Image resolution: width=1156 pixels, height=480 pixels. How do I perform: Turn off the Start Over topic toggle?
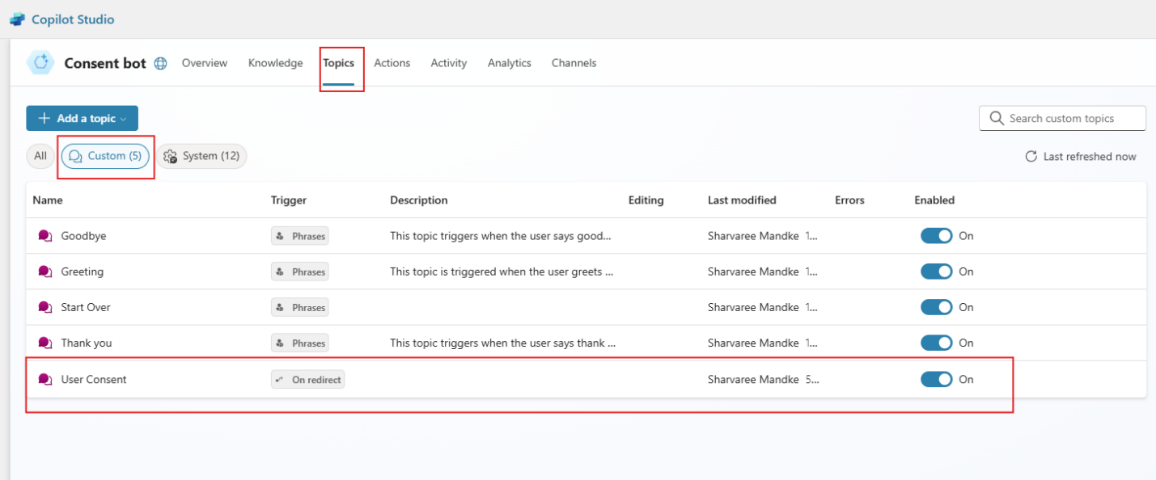(x=936, y=307)
